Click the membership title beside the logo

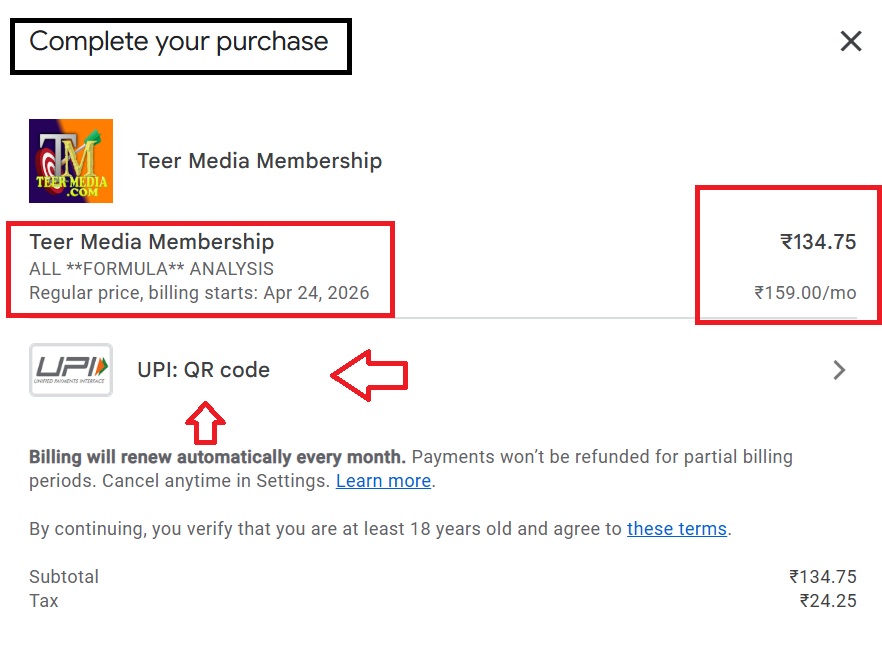[x=259, y=161]
